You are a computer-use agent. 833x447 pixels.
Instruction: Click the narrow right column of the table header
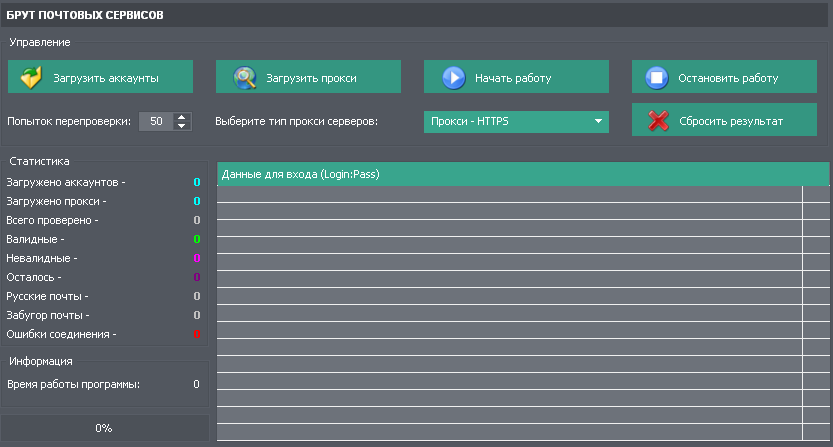815,174
